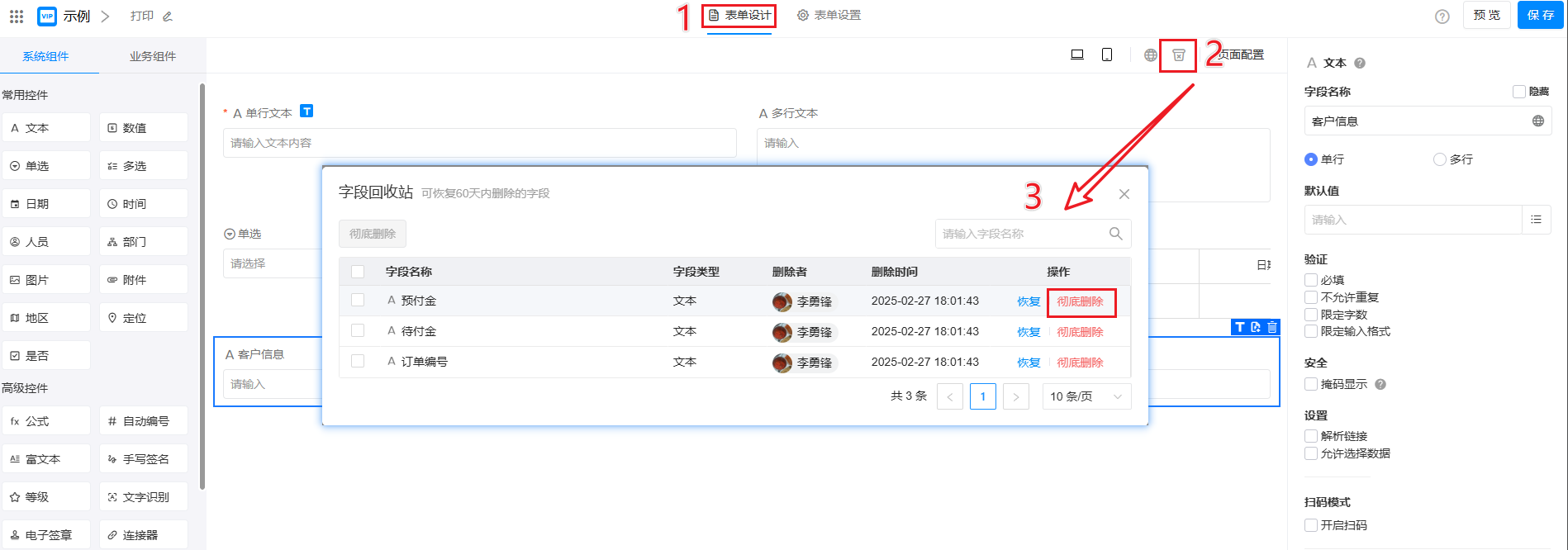Click the apps grid launcher icon

point(17,17)
